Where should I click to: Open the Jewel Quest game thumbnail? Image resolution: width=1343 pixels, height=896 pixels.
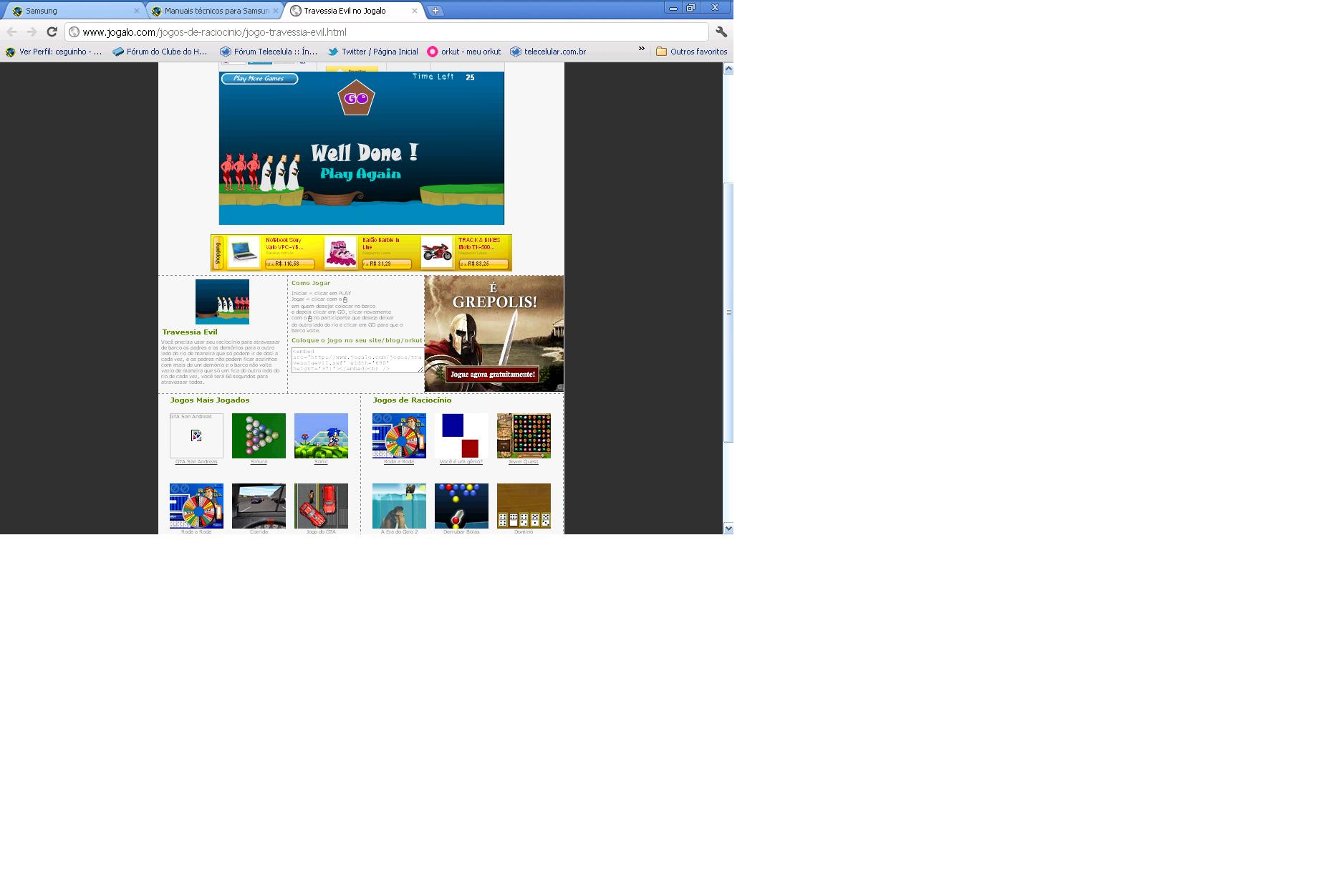tap(524, 435)
